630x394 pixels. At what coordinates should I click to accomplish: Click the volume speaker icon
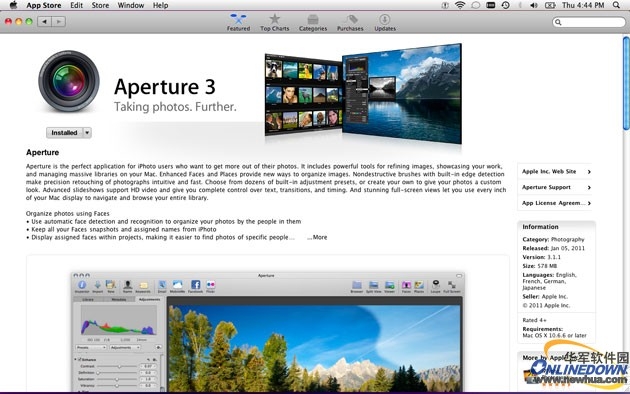pyautogui.click(x=534, y=5)
